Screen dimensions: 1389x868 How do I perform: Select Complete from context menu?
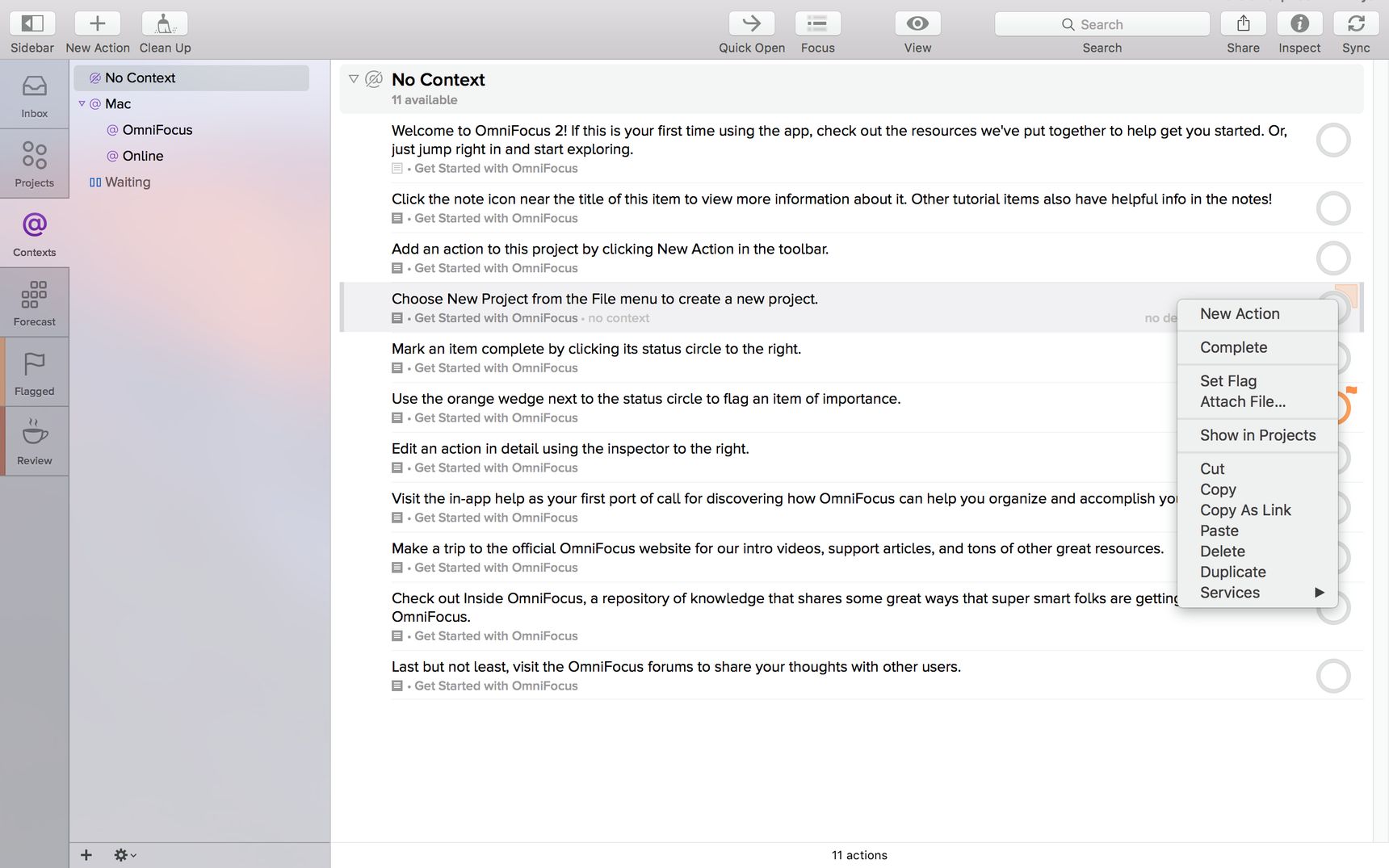tap(1257, 348)
